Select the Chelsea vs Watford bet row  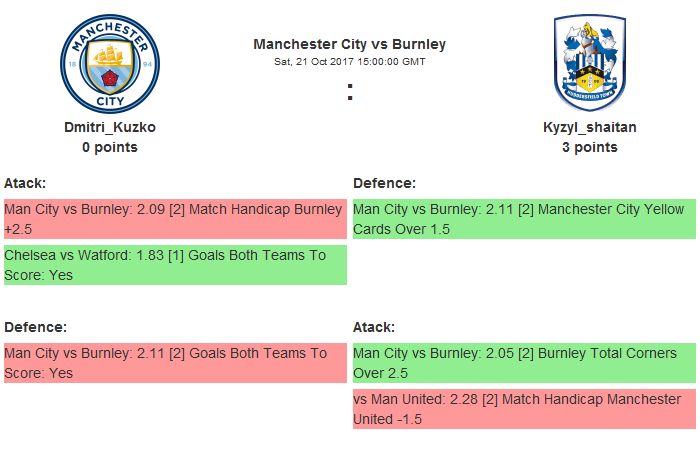point(175,265)
